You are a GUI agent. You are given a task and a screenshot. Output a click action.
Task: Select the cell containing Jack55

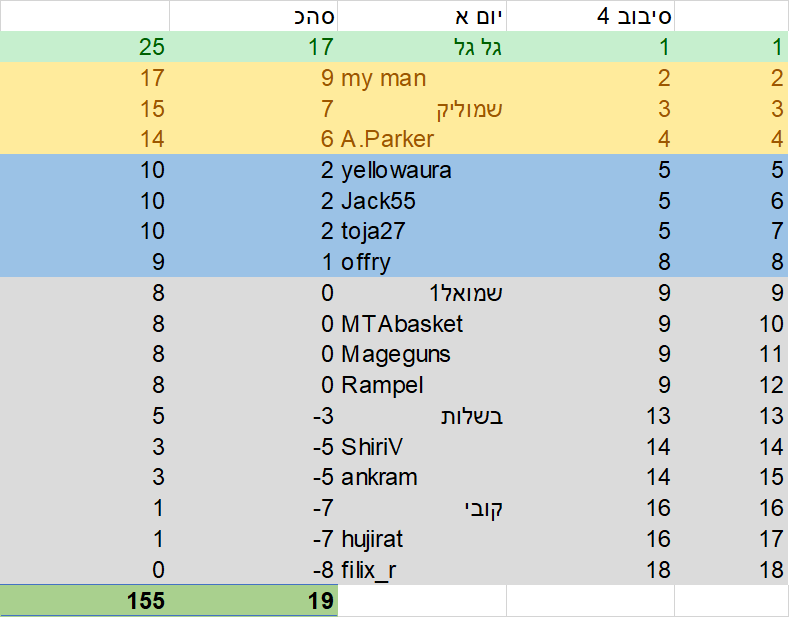[x=422, y=201]
